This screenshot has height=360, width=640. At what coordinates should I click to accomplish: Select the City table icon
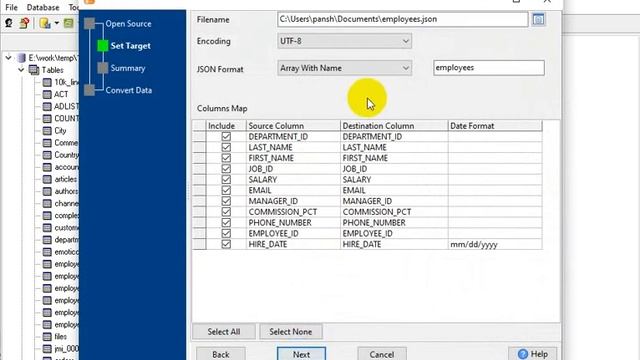click(47, 131)
